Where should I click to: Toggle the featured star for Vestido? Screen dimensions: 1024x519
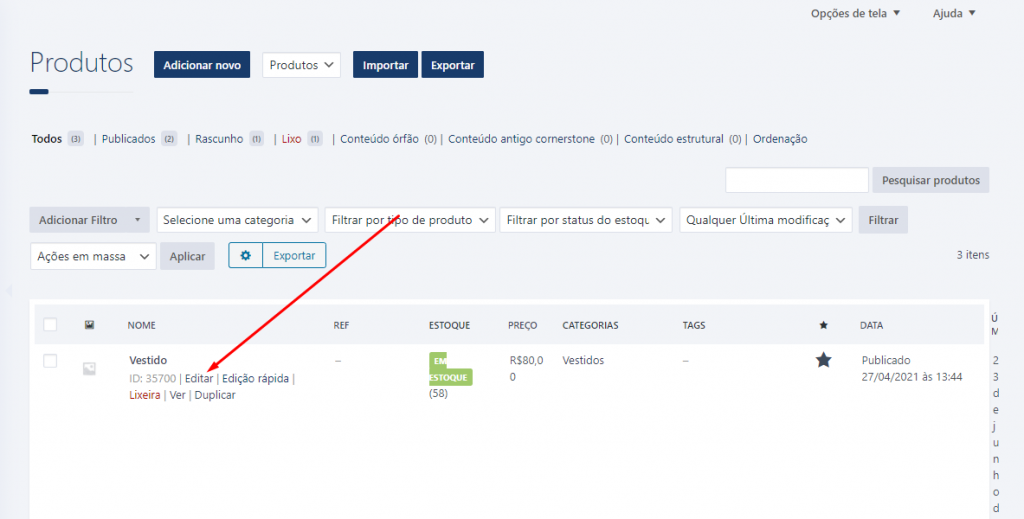pyautogui.click(x=824, y=360)
